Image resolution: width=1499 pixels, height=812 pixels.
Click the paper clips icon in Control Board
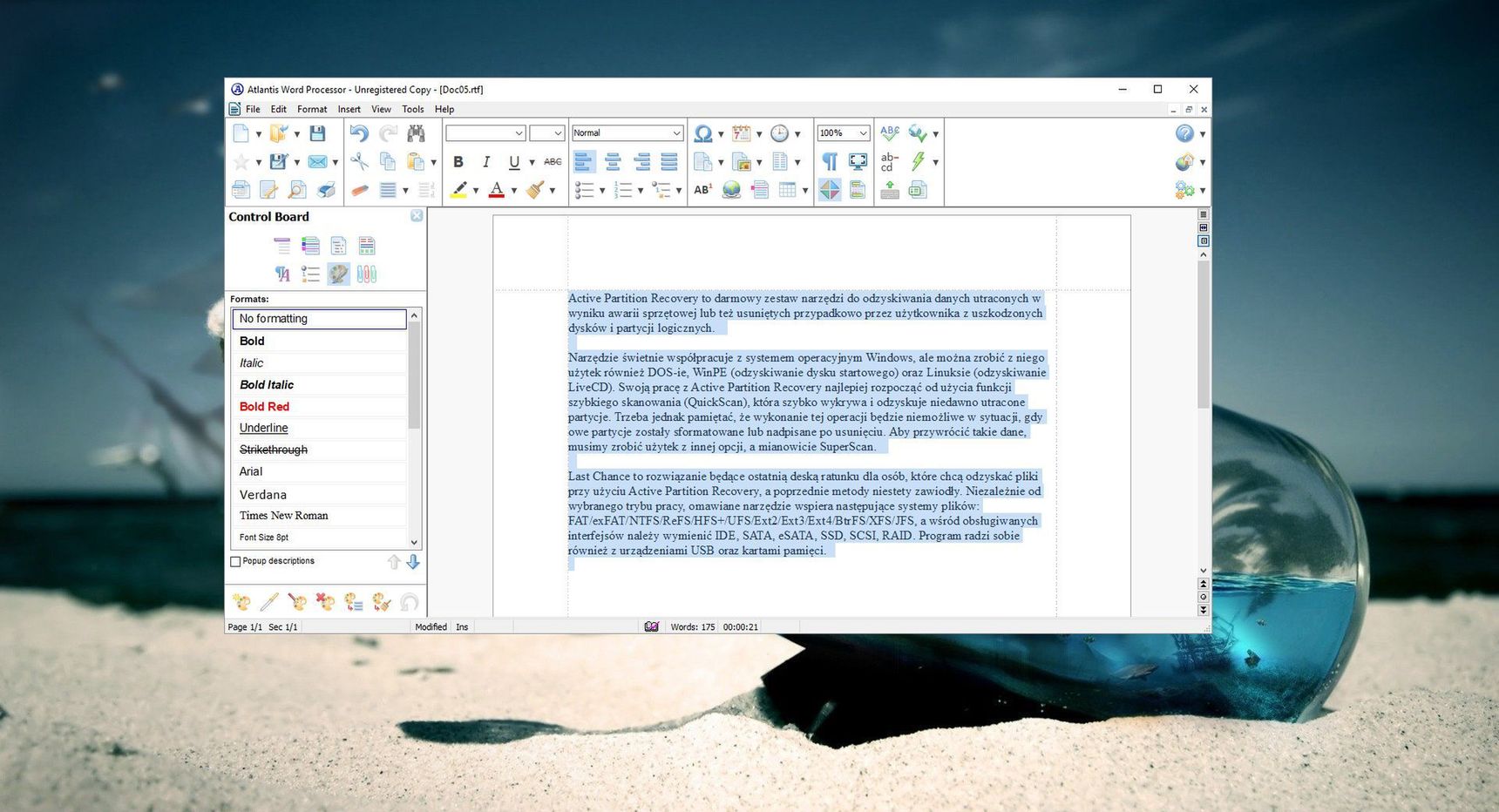point(367,274)
